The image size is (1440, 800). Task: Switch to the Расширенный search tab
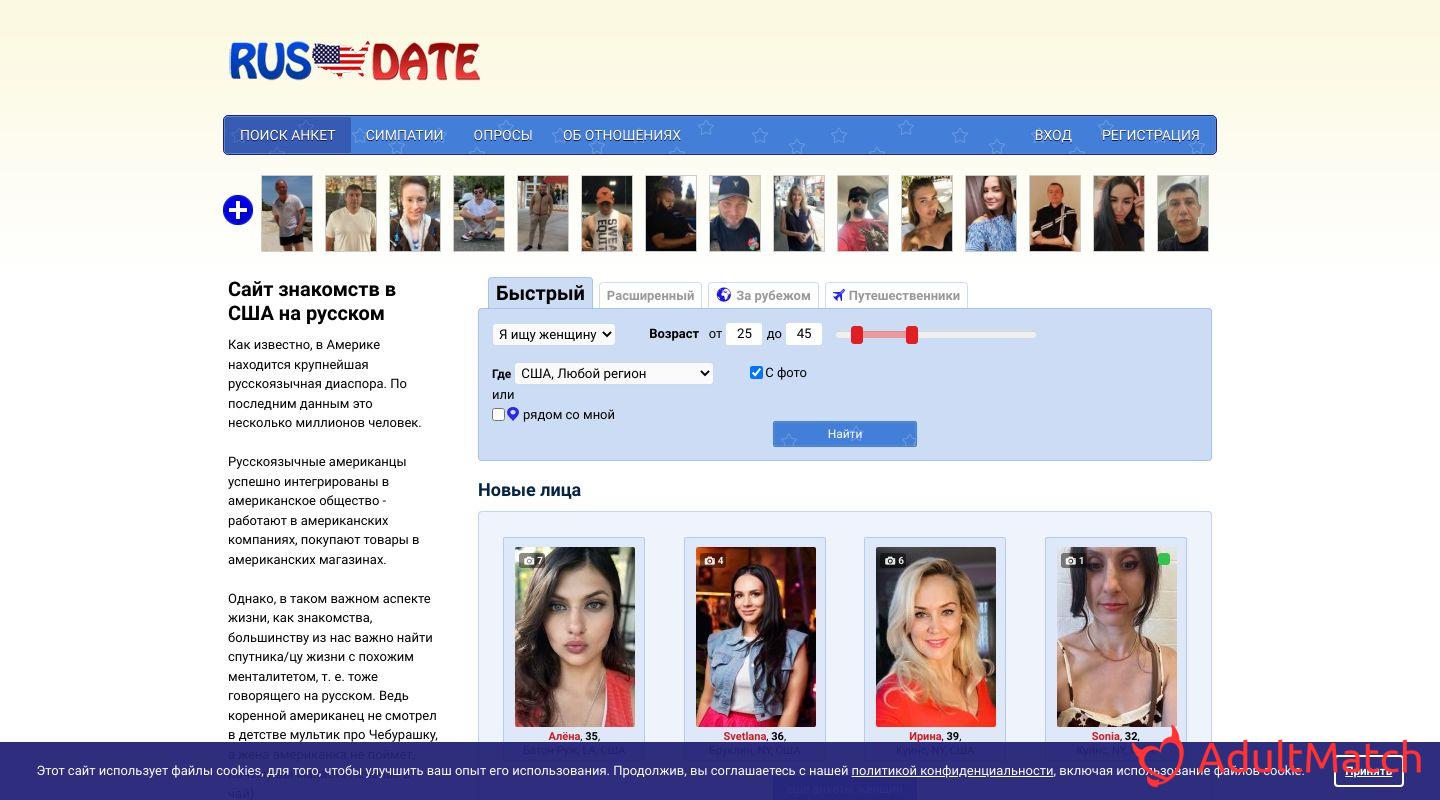click(650, 295)
